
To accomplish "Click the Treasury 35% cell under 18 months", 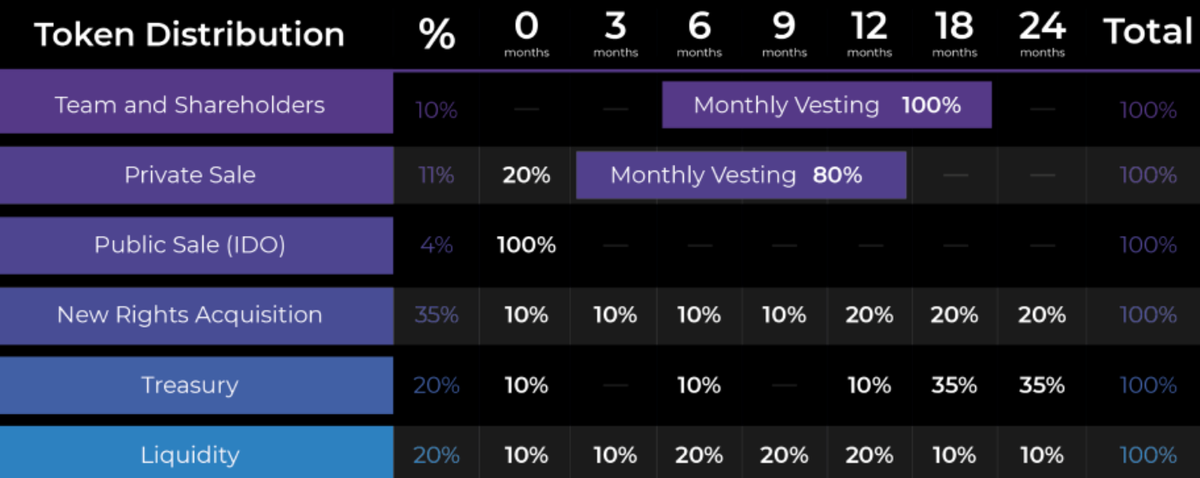I will (x=955, y=385).
